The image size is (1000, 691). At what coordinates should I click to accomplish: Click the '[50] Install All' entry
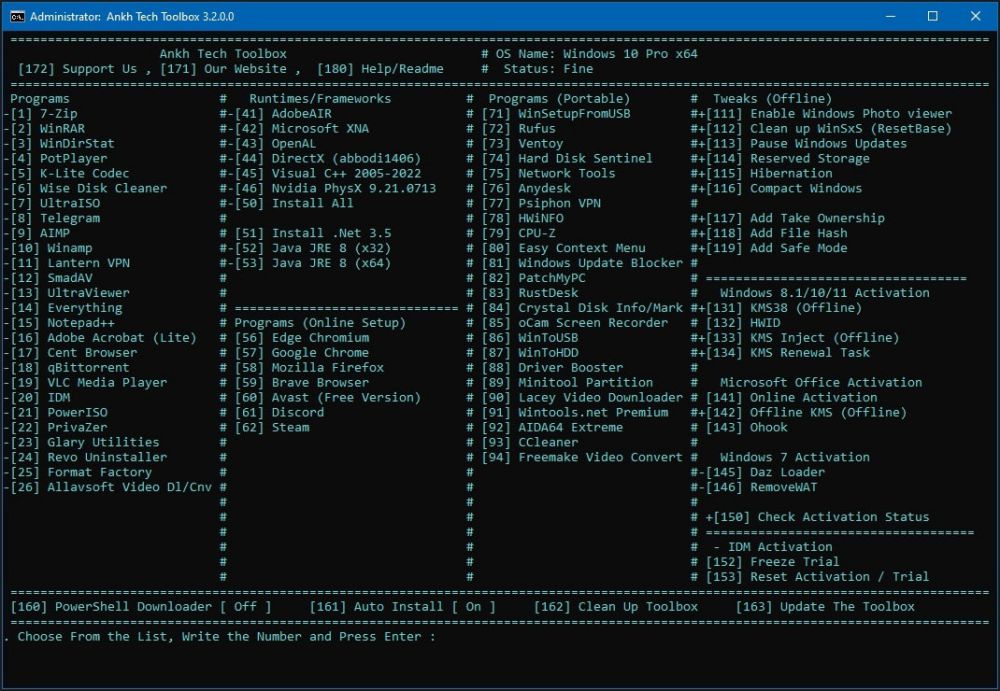pyautogui.click(x=294, y=203)
